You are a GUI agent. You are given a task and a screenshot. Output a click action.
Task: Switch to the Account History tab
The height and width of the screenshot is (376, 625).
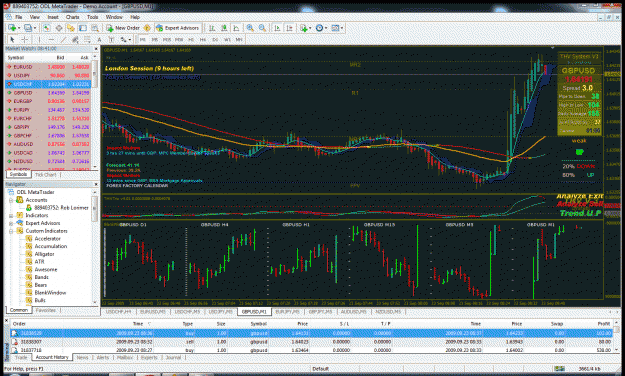(x=52, y=357)
